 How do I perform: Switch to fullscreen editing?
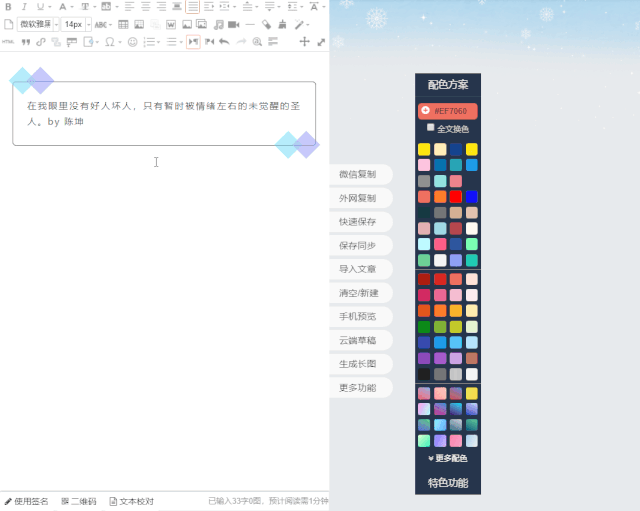click(321, 42)
